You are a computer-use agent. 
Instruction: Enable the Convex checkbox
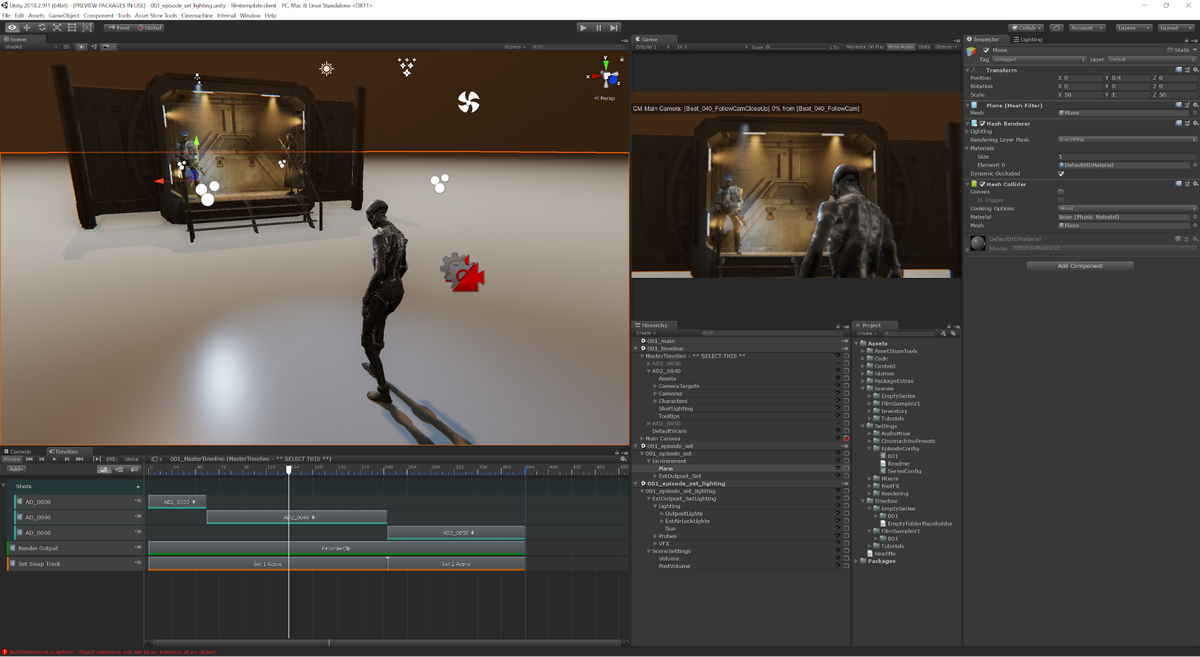(1061, 192)
